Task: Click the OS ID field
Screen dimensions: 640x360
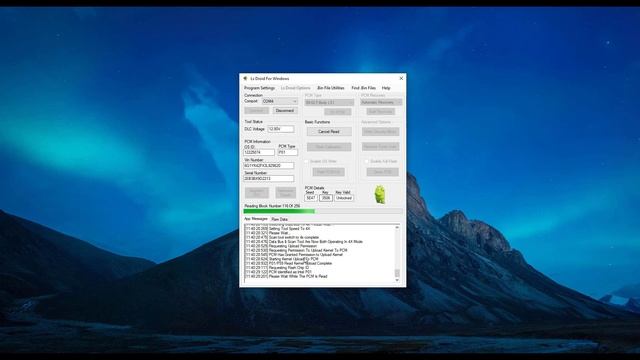Action: [259, 152]
